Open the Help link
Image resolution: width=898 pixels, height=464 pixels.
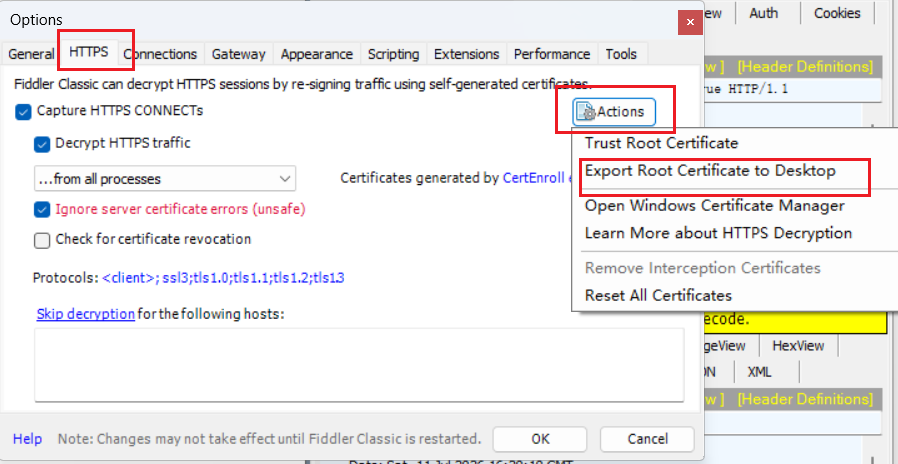[27, 439]
